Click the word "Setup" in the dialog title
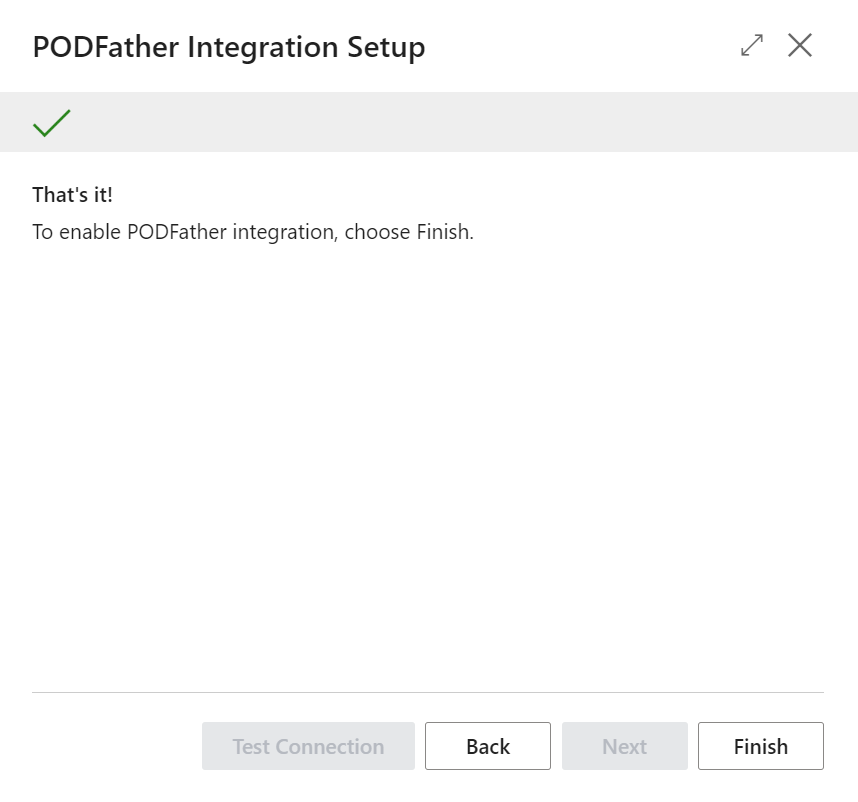Image resolution: width=858 pixels, height=802 pixels. click(386, 48)
